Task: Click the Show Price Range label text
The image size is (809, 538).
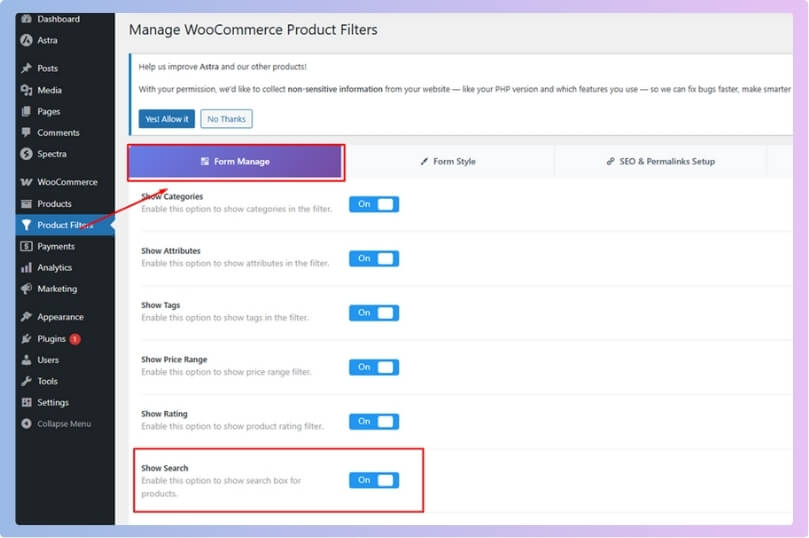Action: click(174, 360)
